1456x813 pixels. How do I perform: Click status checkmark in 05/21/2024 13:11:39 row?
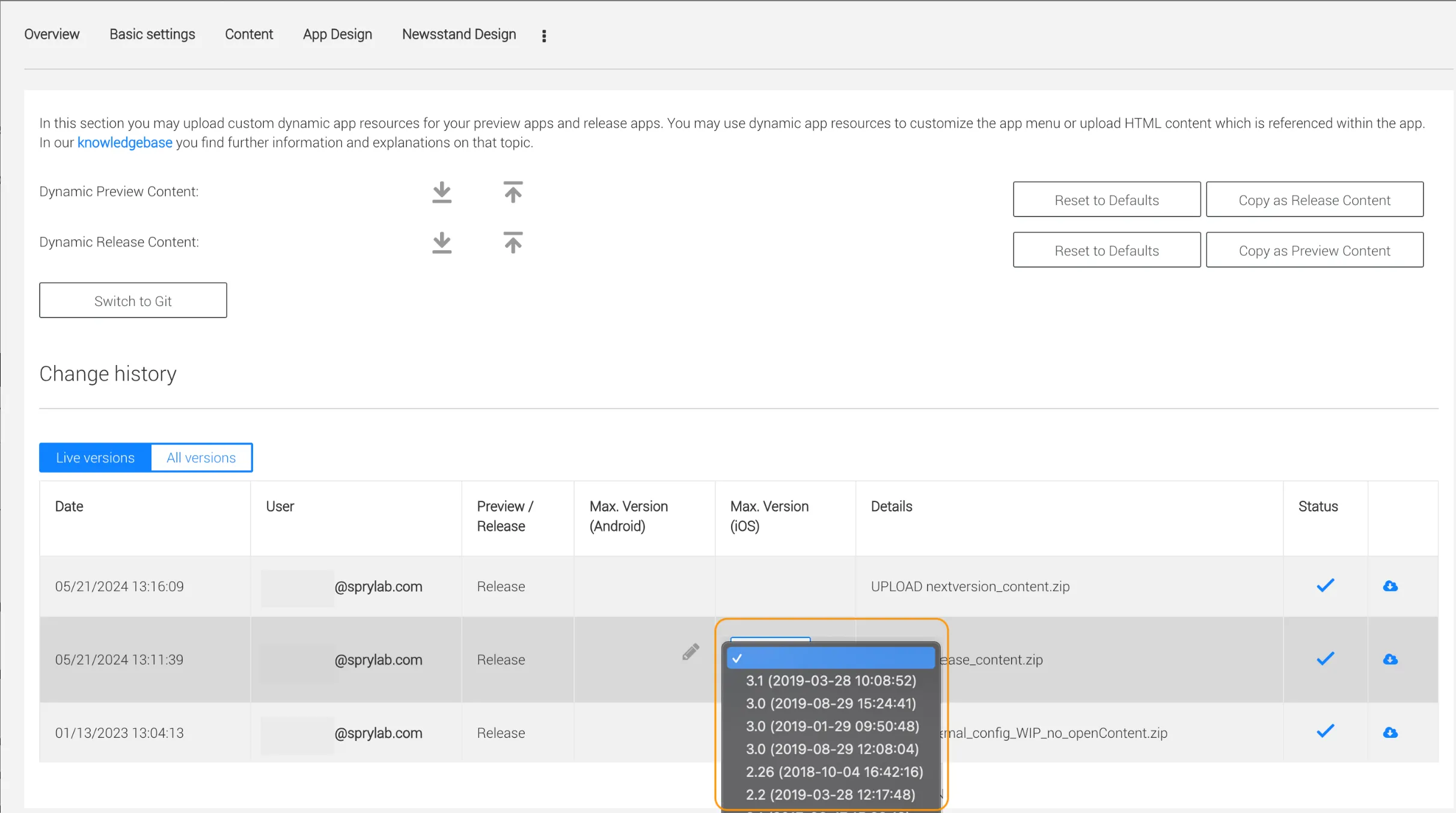1326,658
